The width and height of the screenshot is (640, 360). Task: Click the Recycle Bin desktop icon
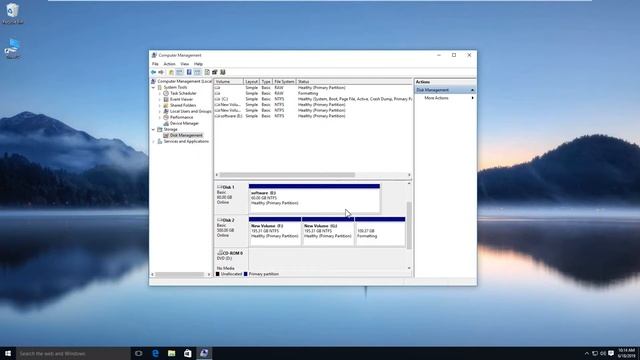click(12, 13)
